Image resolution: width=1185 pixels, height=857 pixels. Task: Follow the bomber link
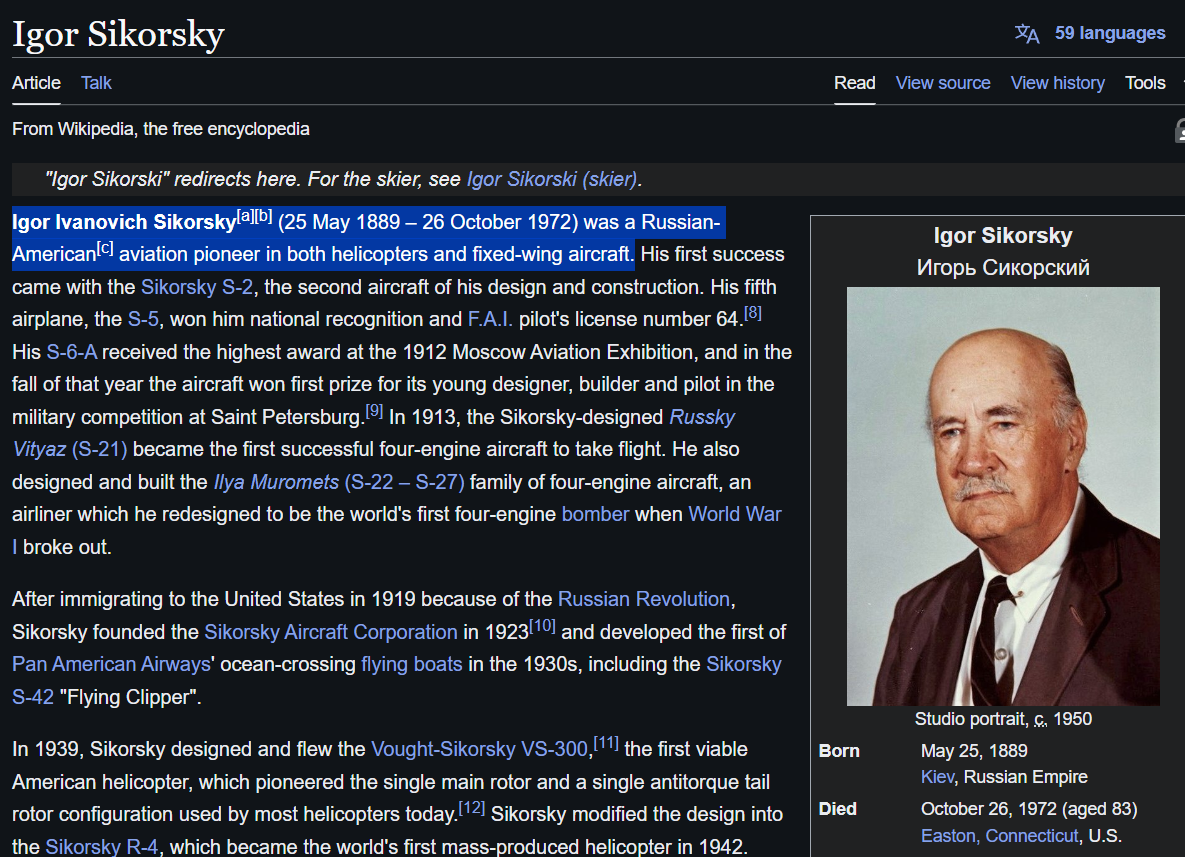pos(595,515)
